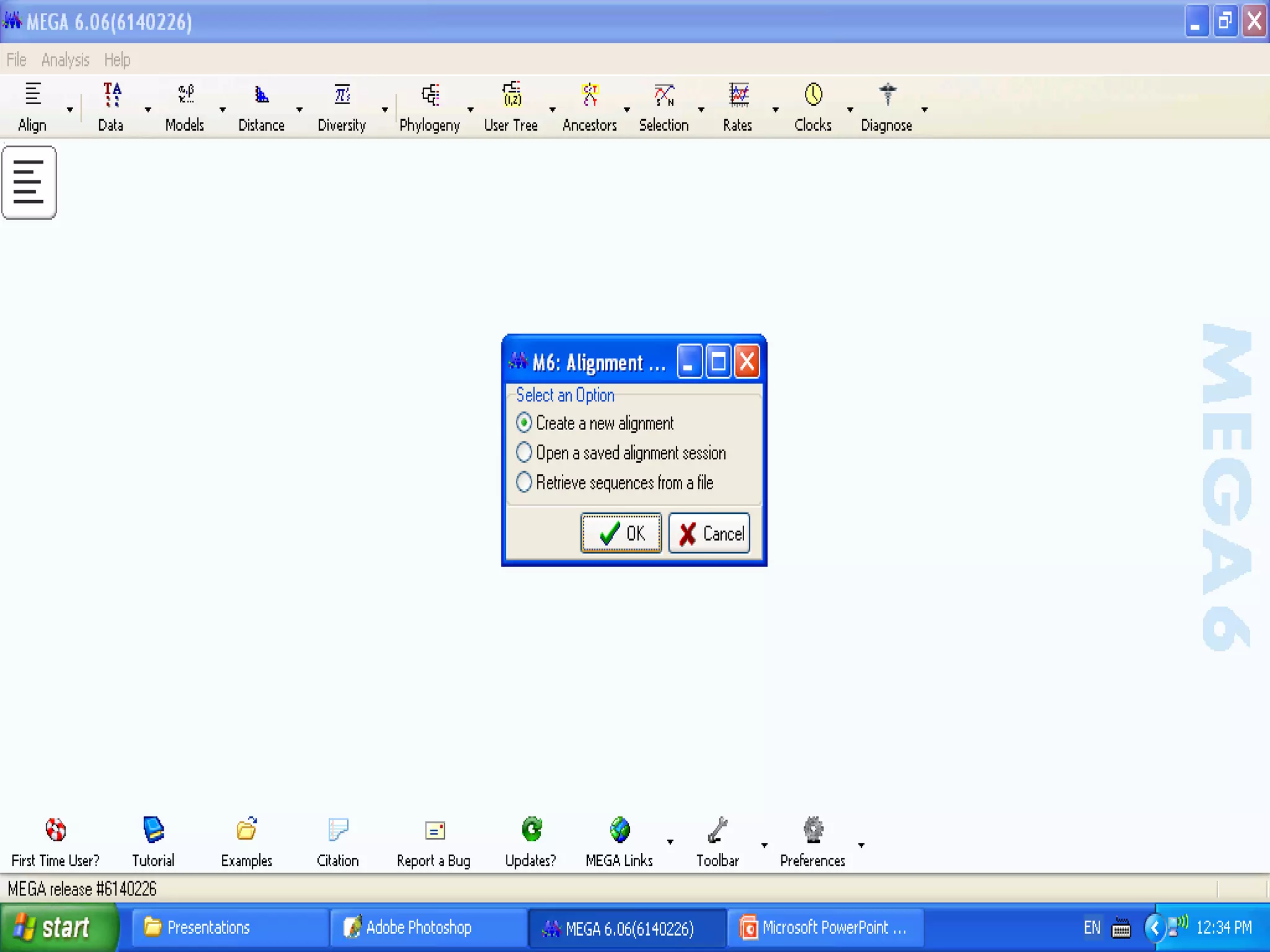
Task: Close the M6 Alignment dialog
Action: click(x=747, y=361)
